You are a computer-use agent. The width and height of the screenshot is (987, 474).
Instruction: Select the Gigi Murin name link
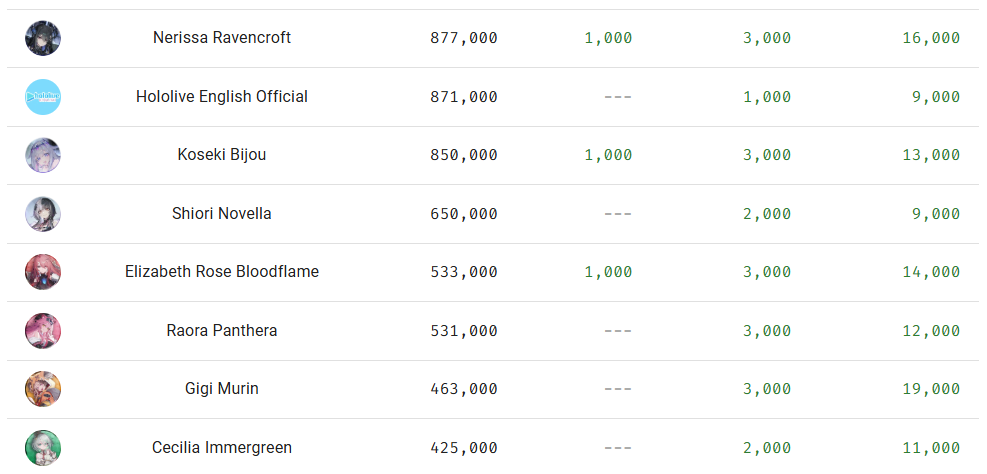pos(222,389)
